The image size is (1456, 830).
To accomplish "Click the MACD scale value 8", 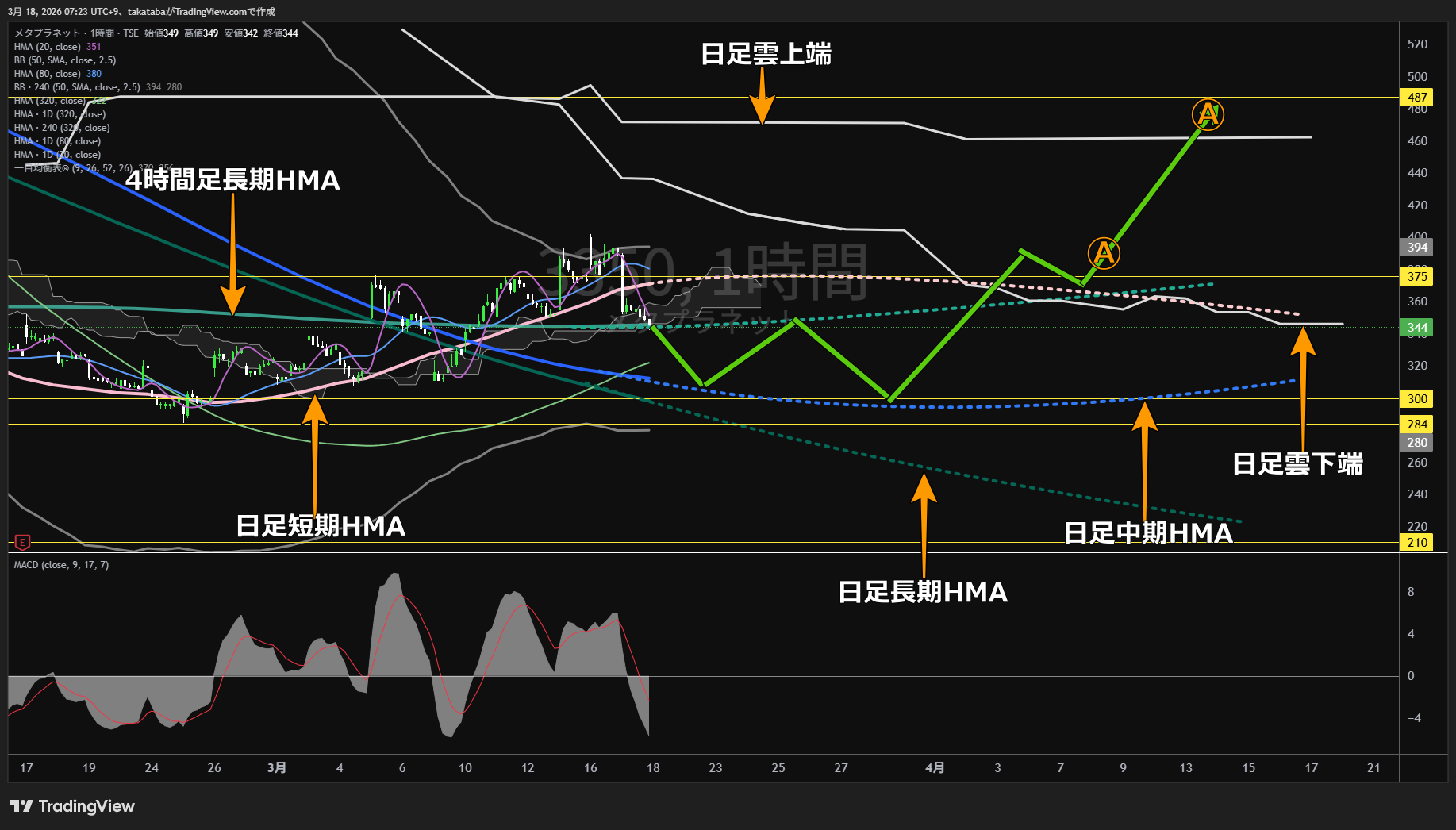I will (1411, 592).
